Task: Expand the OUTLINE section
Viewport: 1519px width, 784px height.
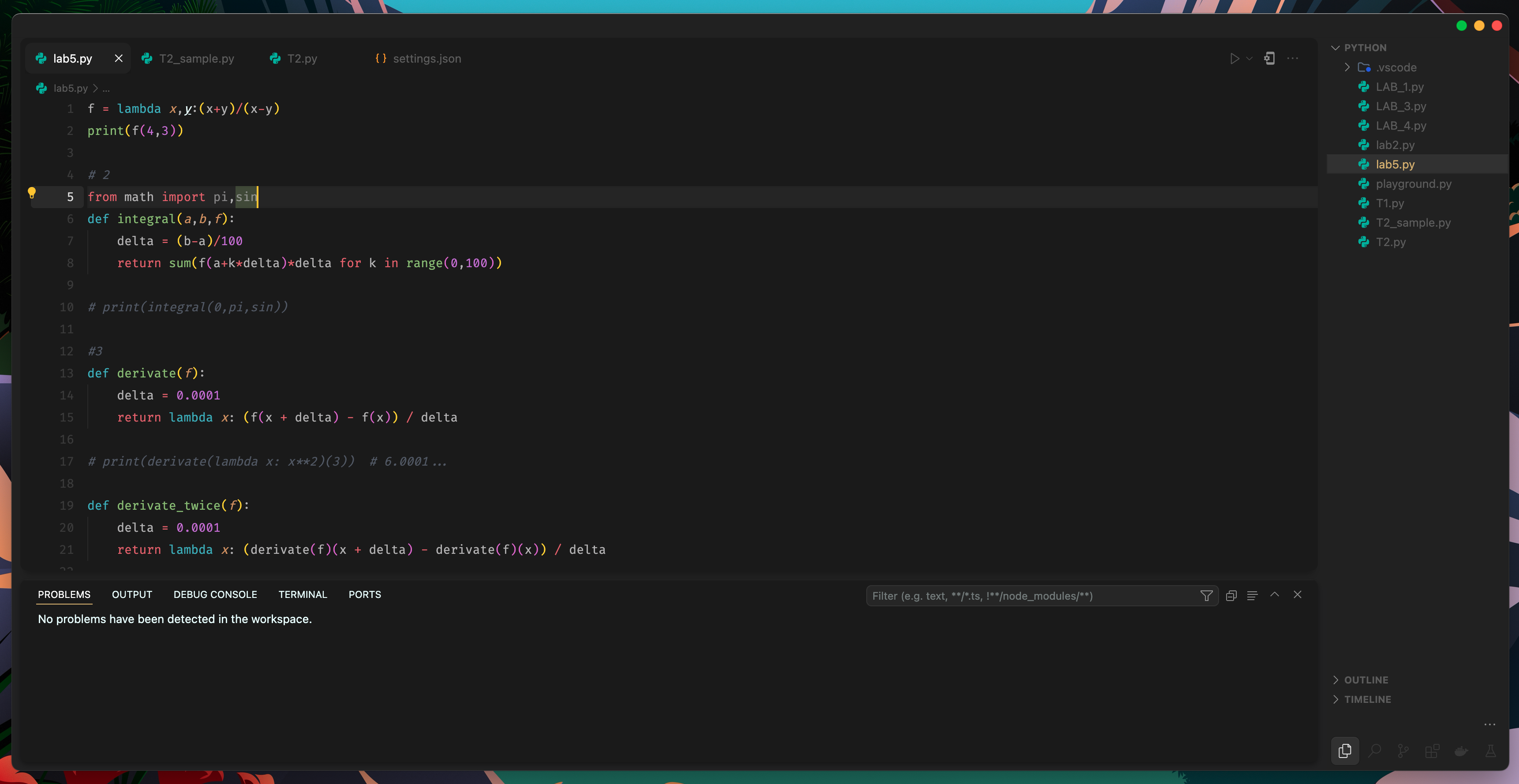Action: (1366, 679)
